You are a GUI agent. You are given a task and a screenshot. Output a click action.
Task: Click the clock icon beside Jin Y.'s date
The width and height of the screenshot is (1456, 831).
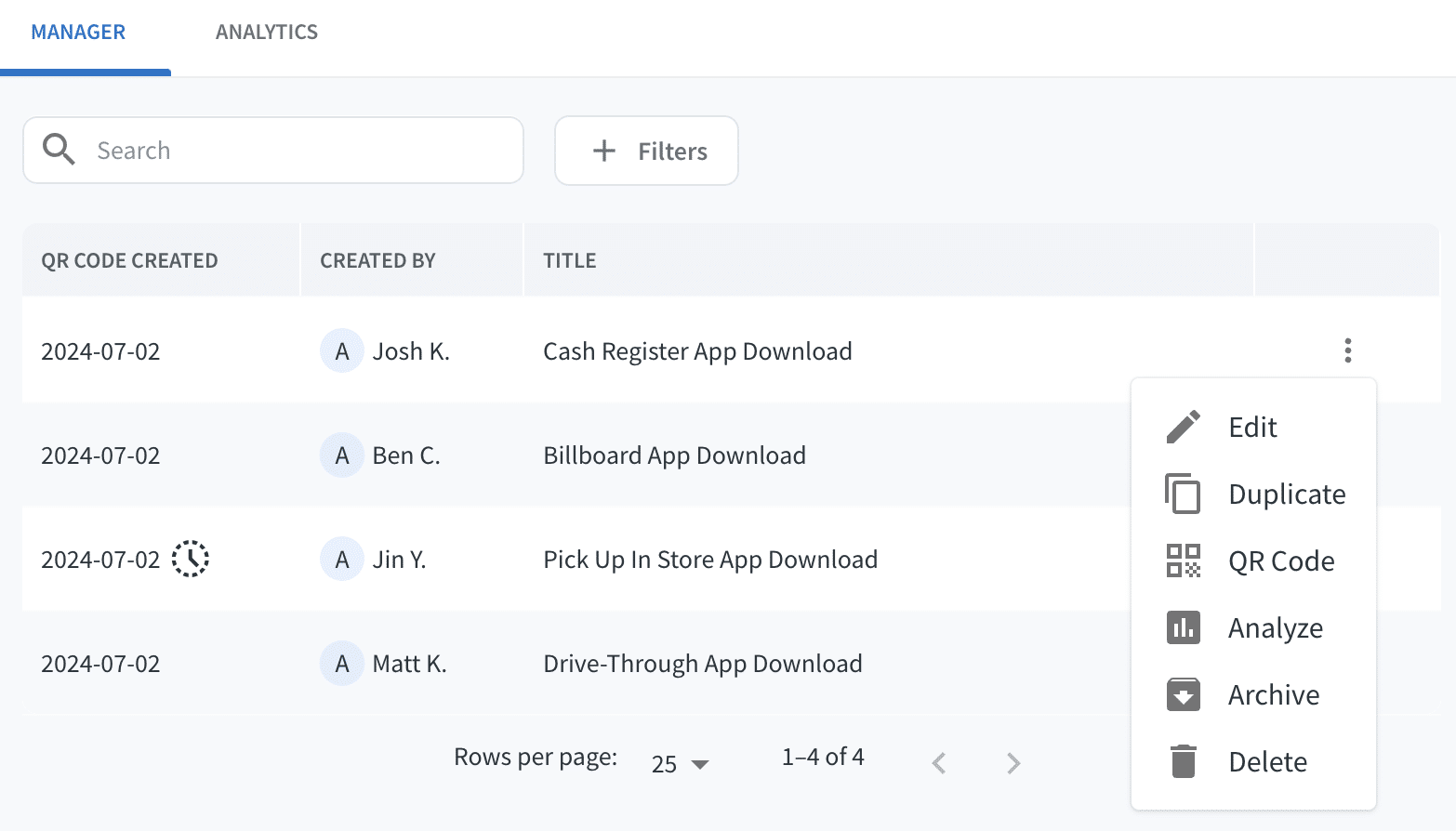coord(191,559)
